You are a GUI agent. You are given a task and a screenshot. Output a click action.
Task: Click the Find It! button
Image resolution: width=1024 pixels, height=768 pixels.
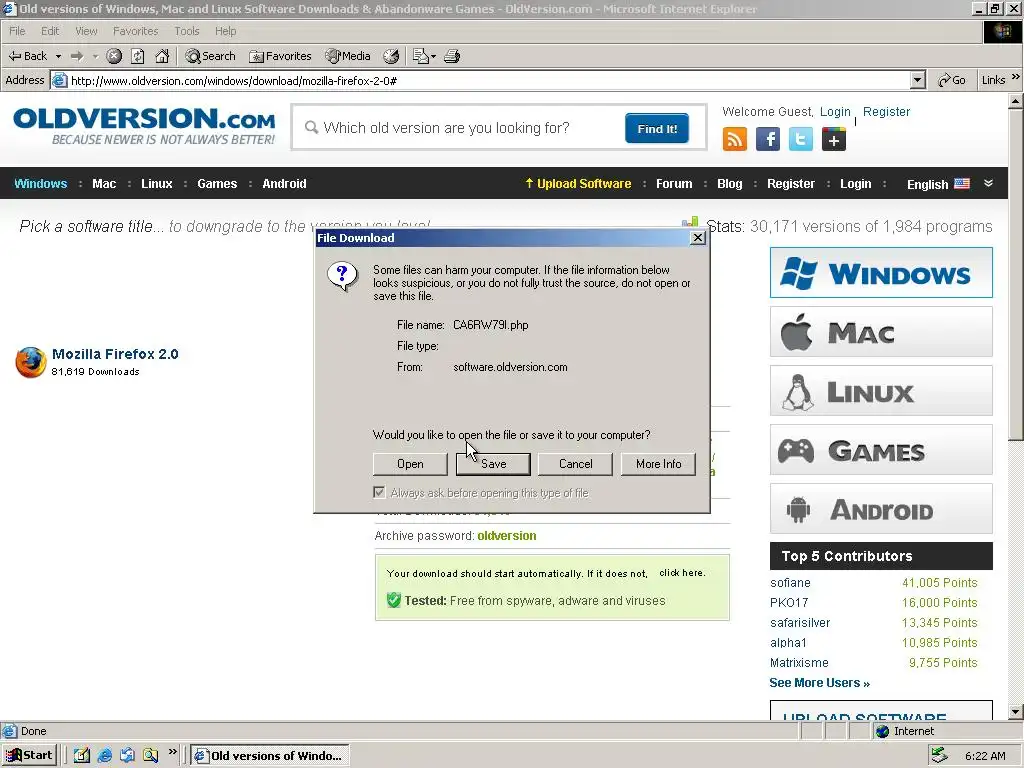tap(657, 129)
